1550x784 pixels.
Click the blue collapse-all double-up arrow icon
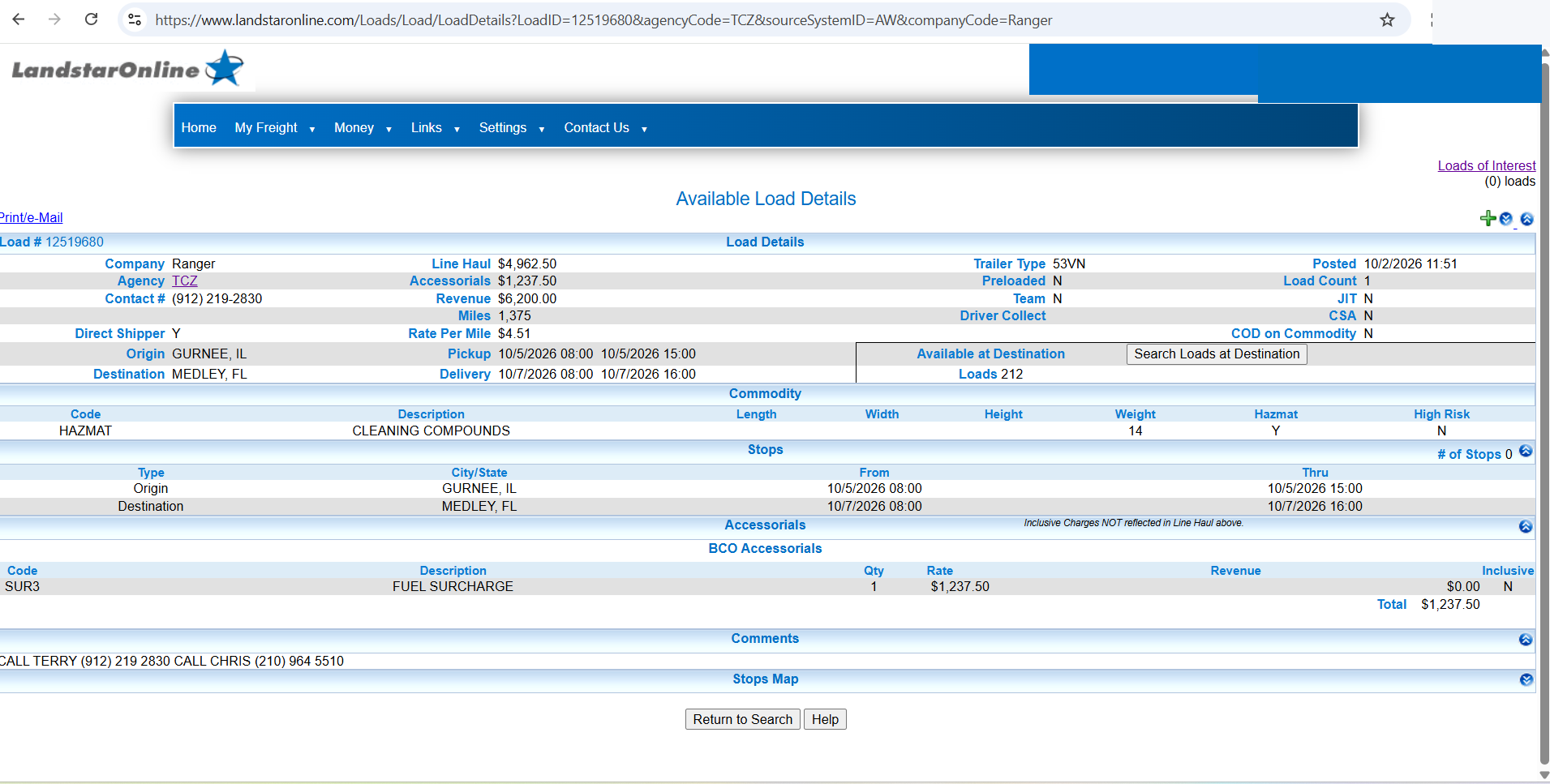pos(1526,219)
